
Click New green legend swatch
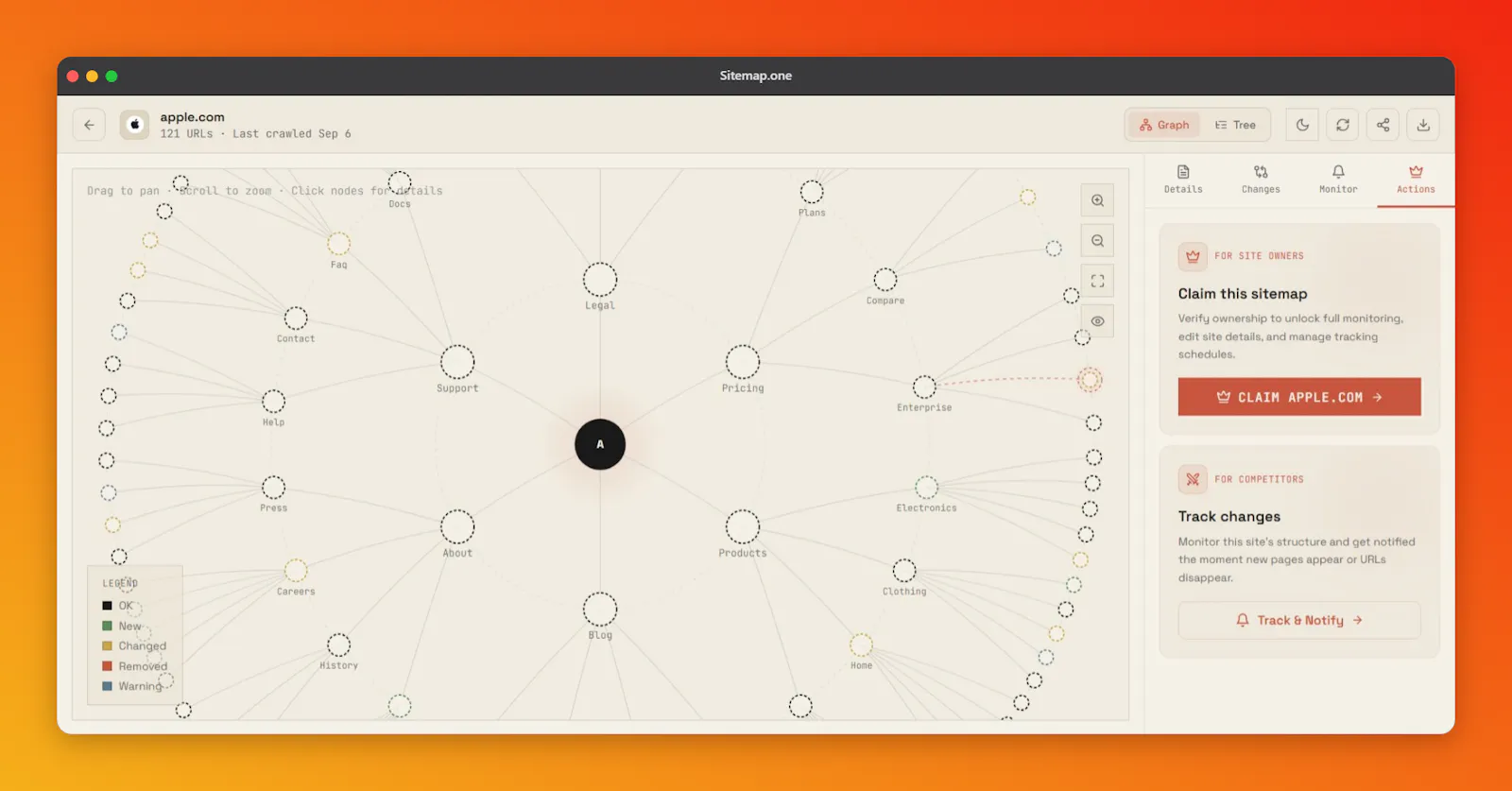point(108,626)
